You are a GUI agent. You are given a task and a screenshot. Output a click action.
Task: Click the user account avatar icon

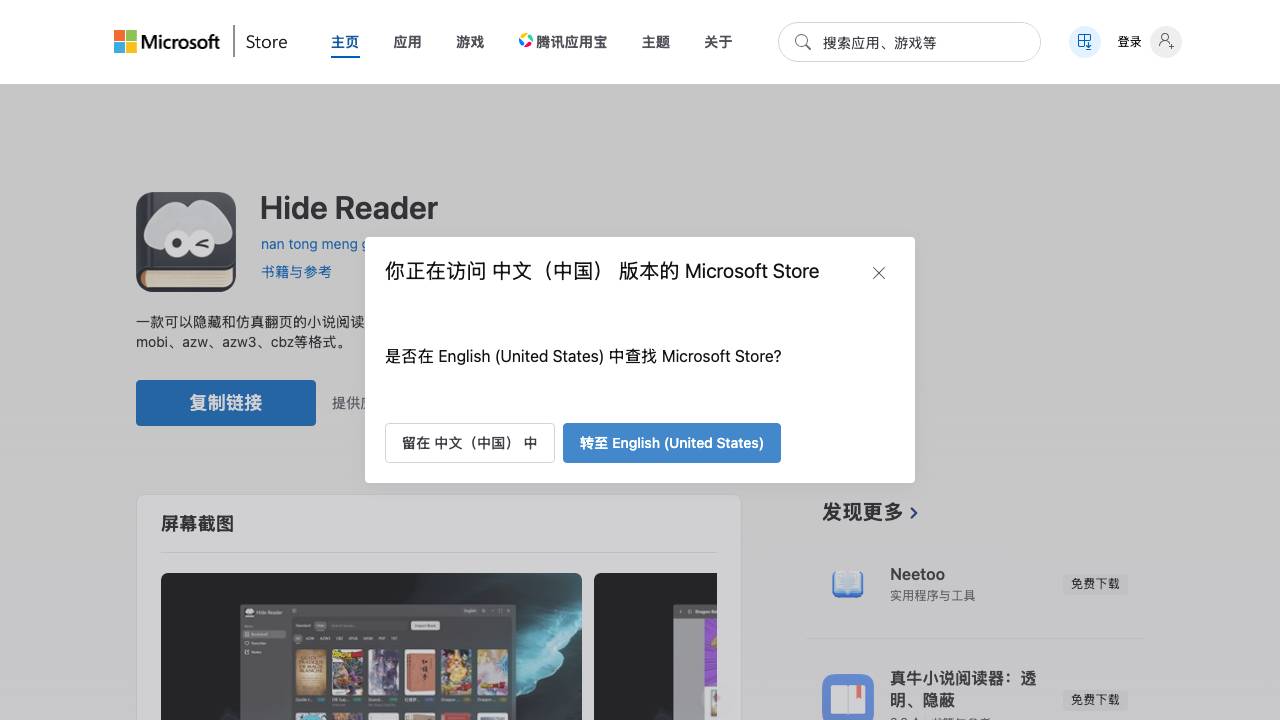pyautogui.click(x=1165, y=42)
